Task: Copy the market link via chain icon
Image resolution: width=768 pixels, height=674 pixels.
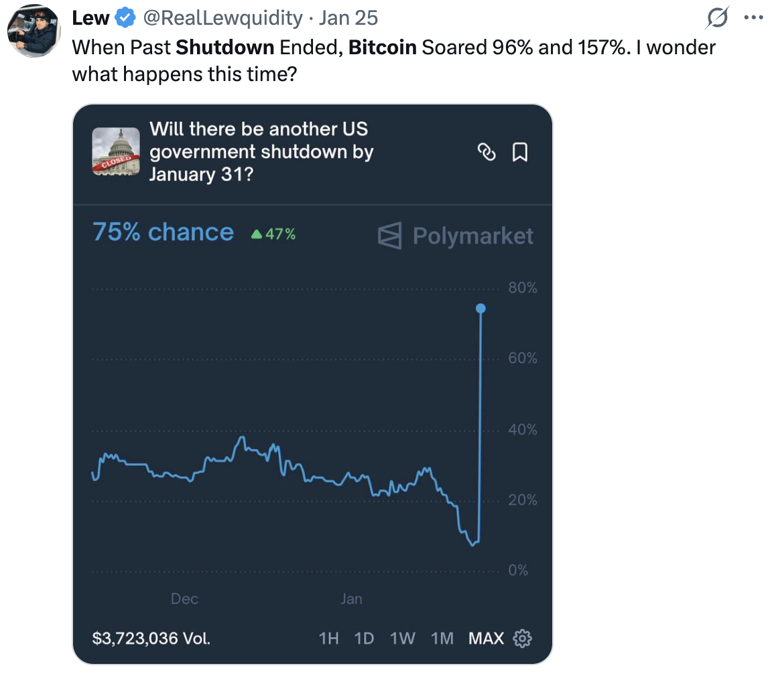Action: (x=487, y=152)
